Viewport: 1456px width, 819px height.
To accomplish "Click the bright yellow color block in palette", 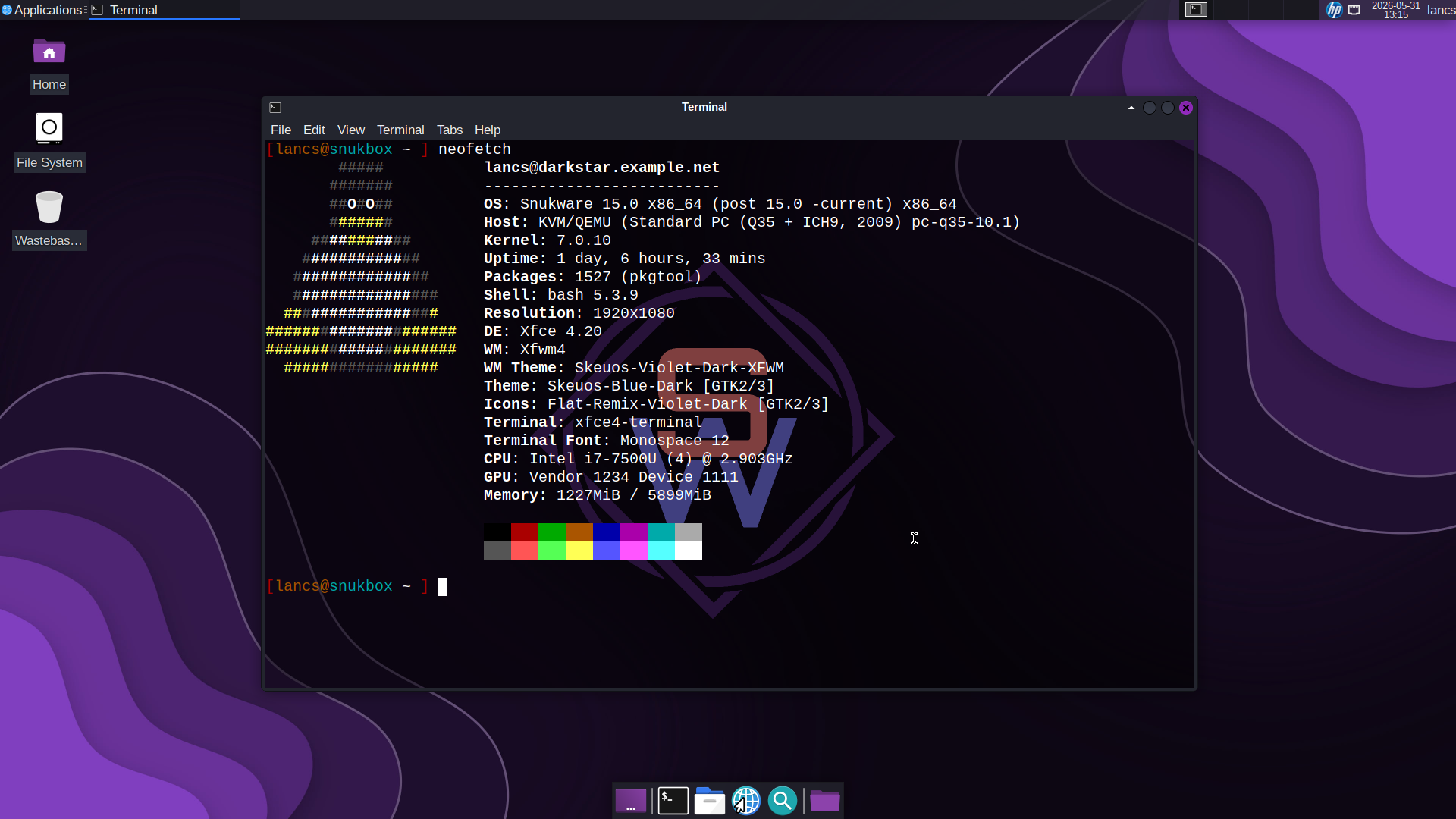I will (x=579, y=551).
